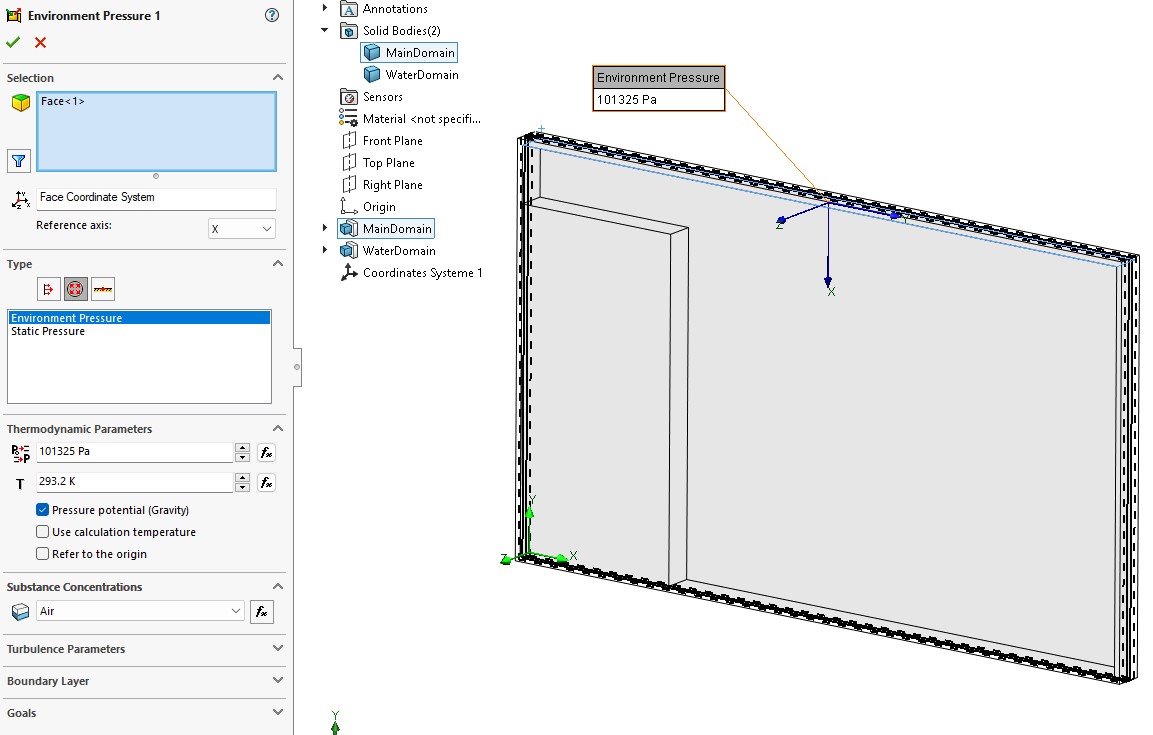The image size is (1153, 735).
Task: Confirm with the green OK checkmark
Action: (13, 42)
